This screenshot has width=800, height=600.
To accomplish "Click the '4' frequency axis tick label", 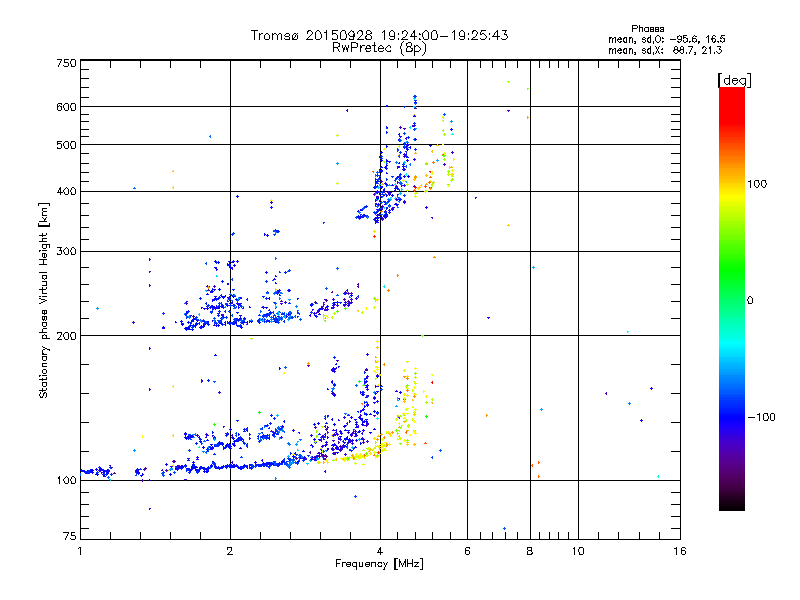I will point(380,551).
